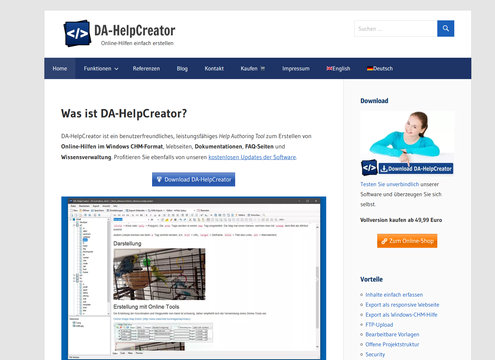Open the Home menu item
This screenshot has height=360, width=495.
60,68
